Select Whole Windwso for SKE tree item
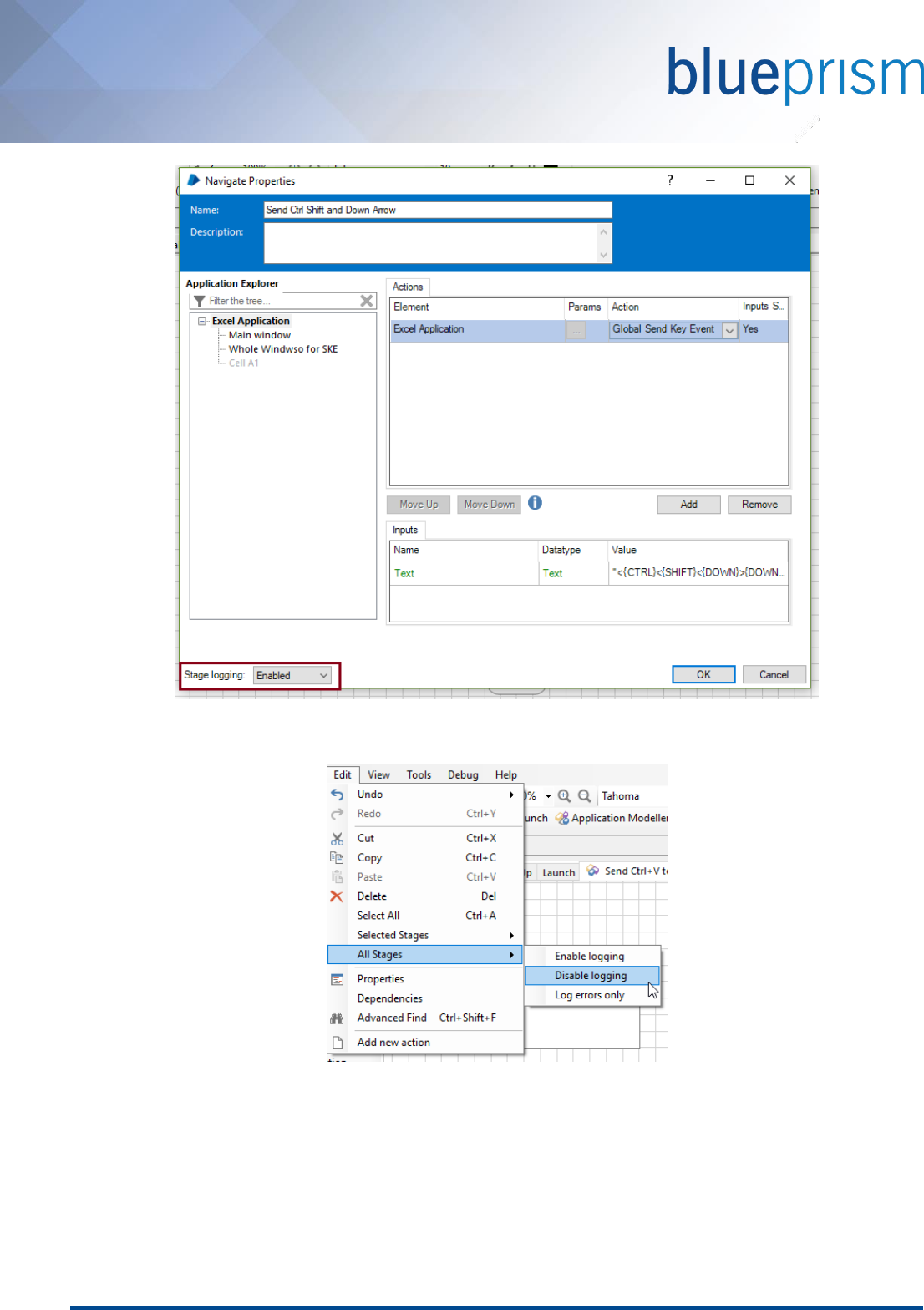This screenshot has height=1310, width=924. pyautogui.click(x=283, y=349)
